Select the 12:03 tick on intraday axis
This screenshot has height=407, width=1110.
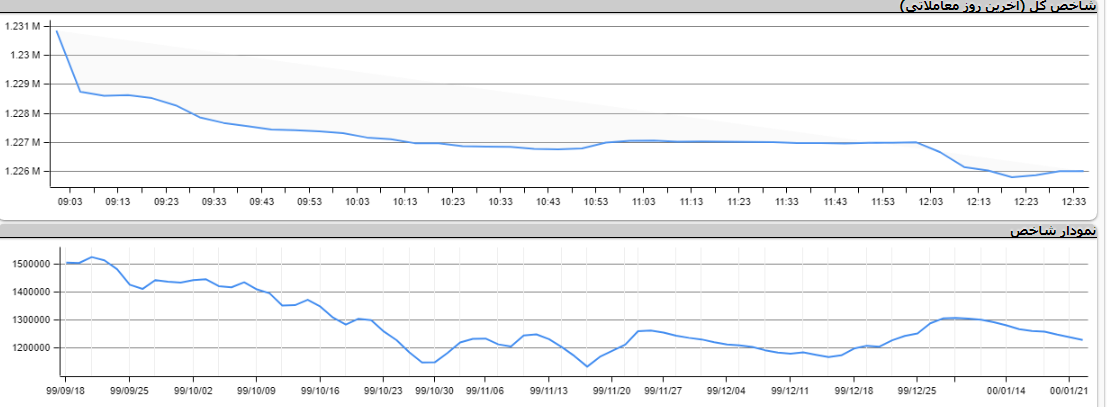(x=930, y=201)
